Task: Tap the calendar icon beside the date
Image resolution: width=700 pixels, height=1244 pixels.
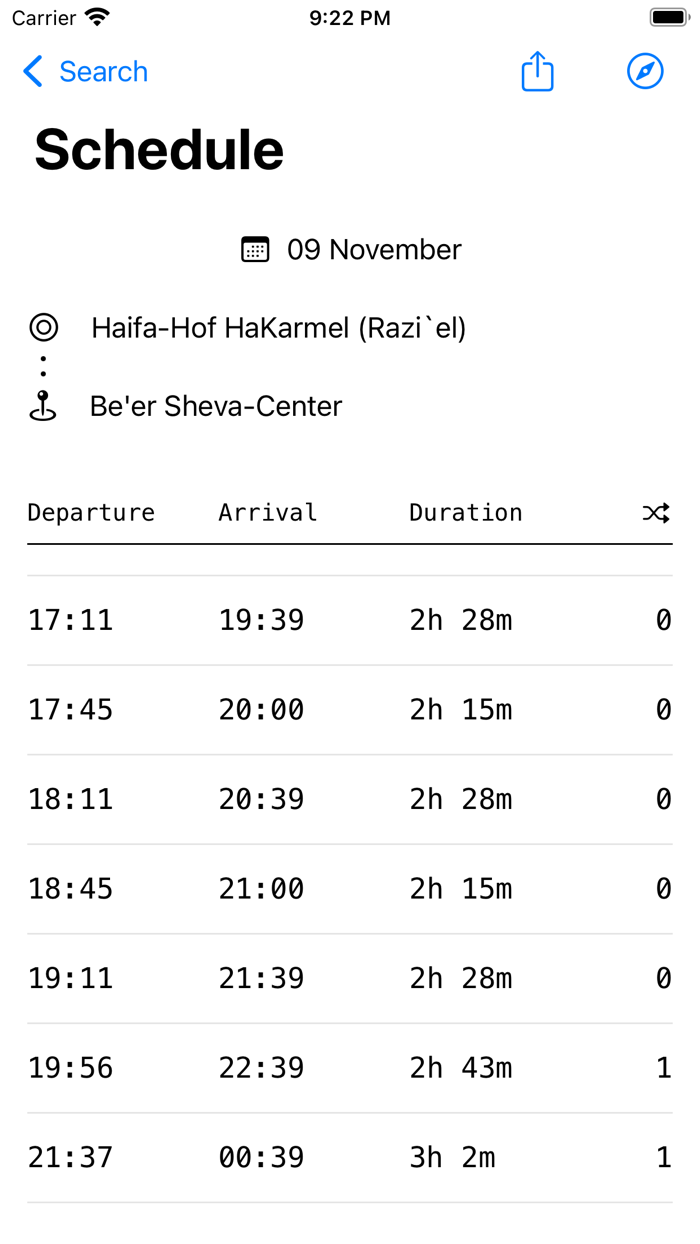Action: 256,249
